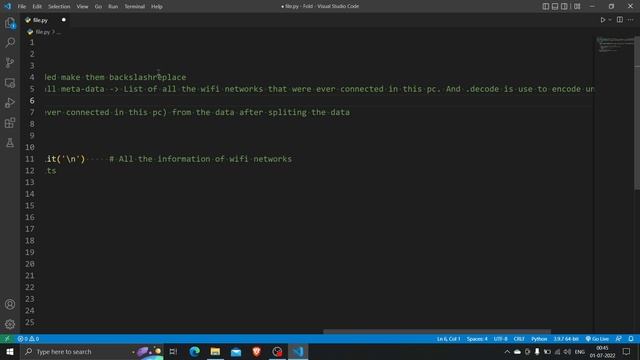
Task: Open Windows Action Center notifications
Action: coord(626,351)
